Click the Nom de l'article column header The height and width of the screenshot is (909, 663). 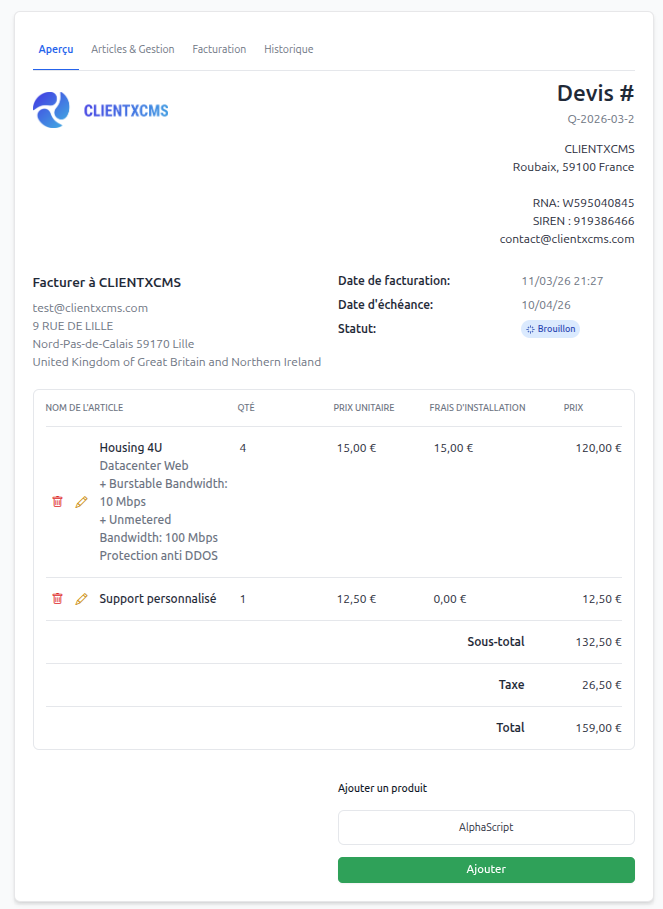[x=84, y=408]
